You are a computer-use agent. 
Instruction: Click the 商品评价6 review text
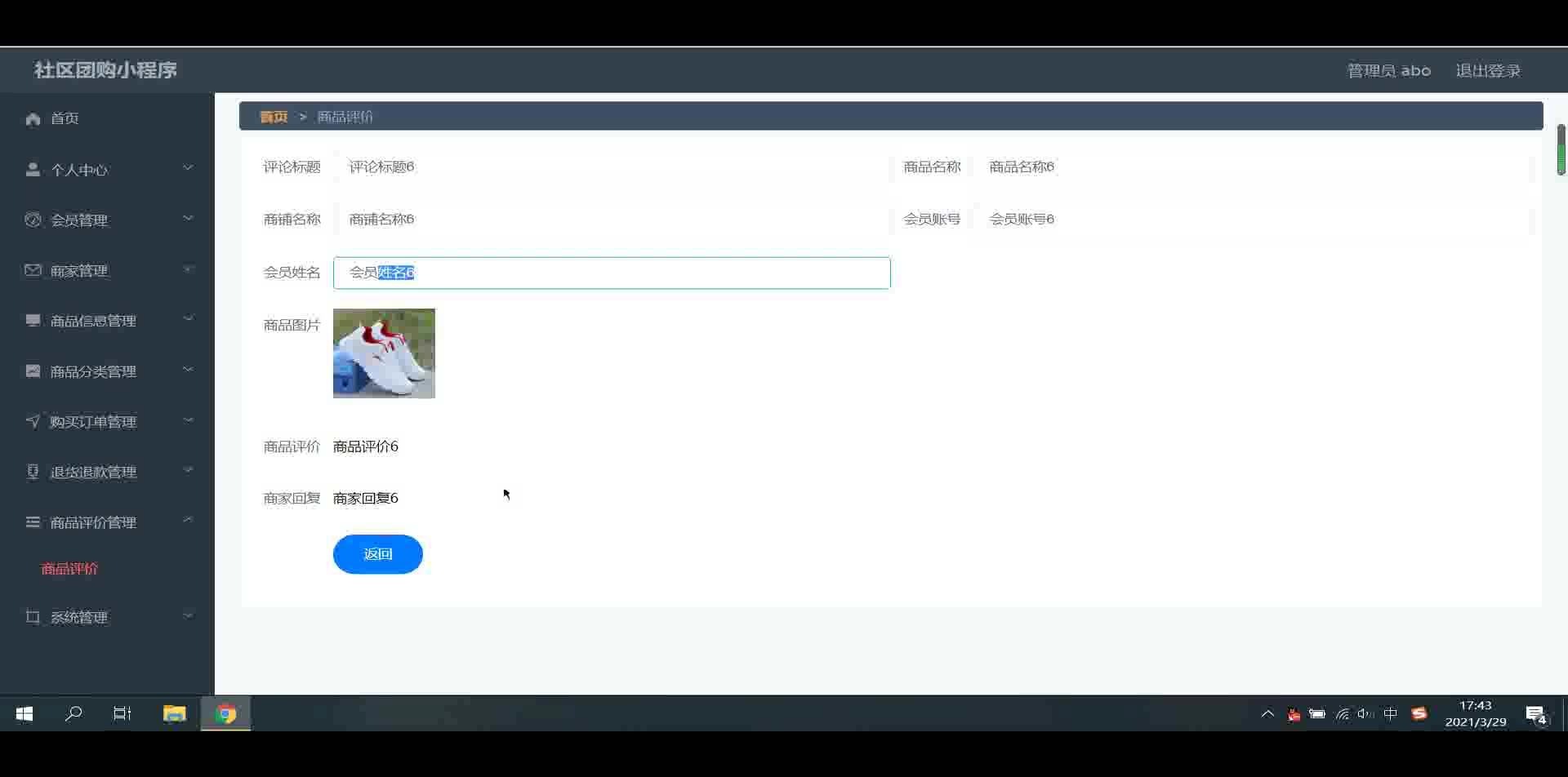366,446
